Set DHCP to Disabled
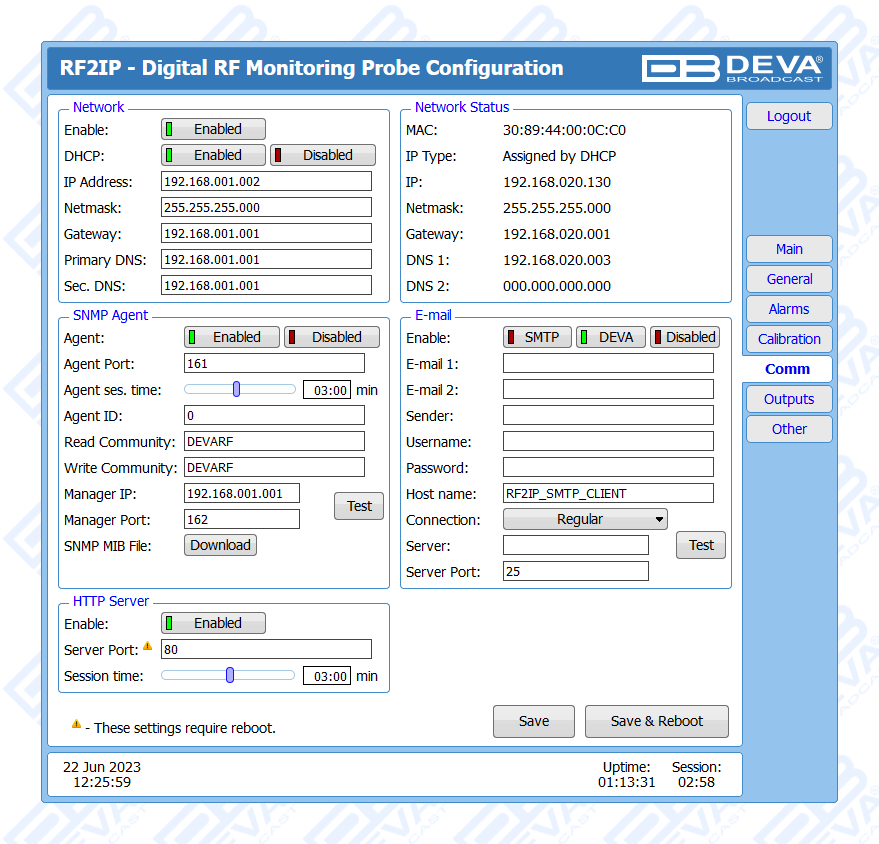Viewport: 879px width, 844px height. [x=323, y=155]
